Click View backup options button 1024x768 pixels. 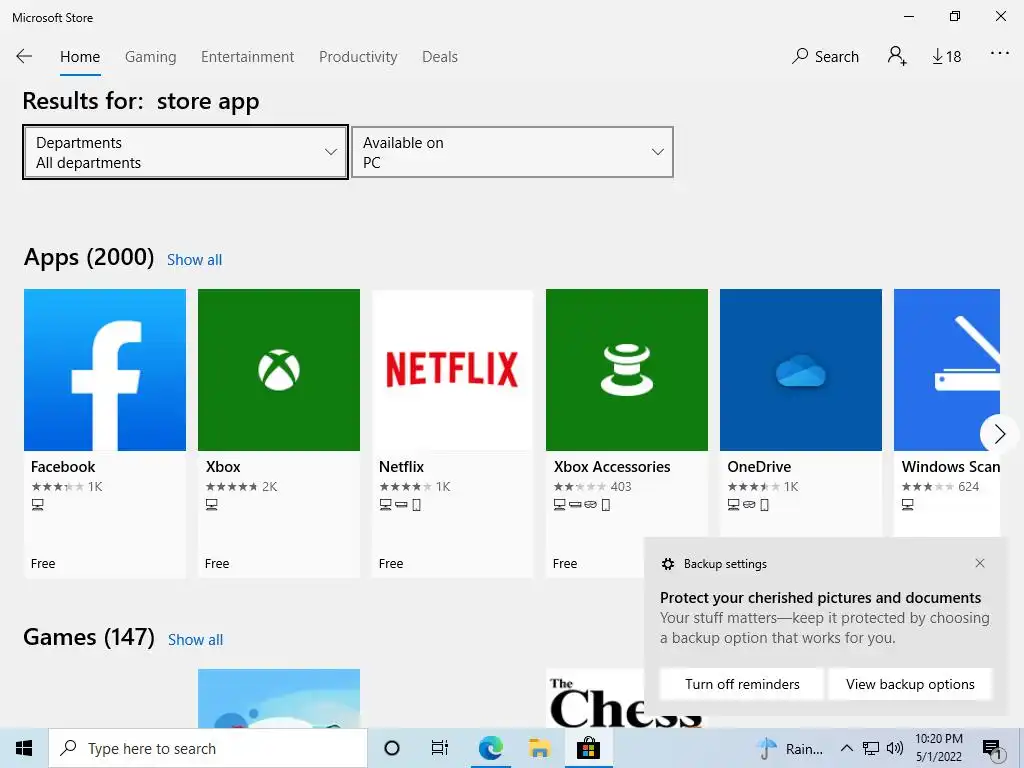[x=910, y=684]
